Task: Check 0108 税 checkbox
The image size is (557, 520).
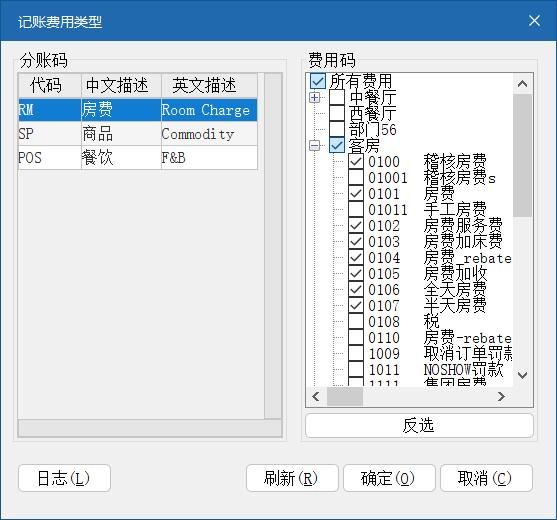Action: click(x=356, y=321)
